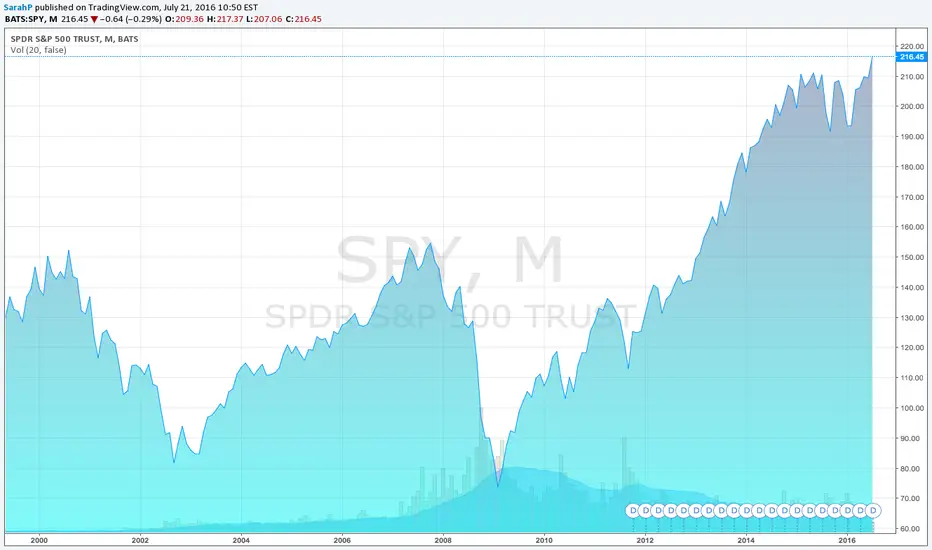Click the 2014 year label on time axis
Image resolution: width=932 pixels, height=550 pixels.
click(x=746, y=540)
